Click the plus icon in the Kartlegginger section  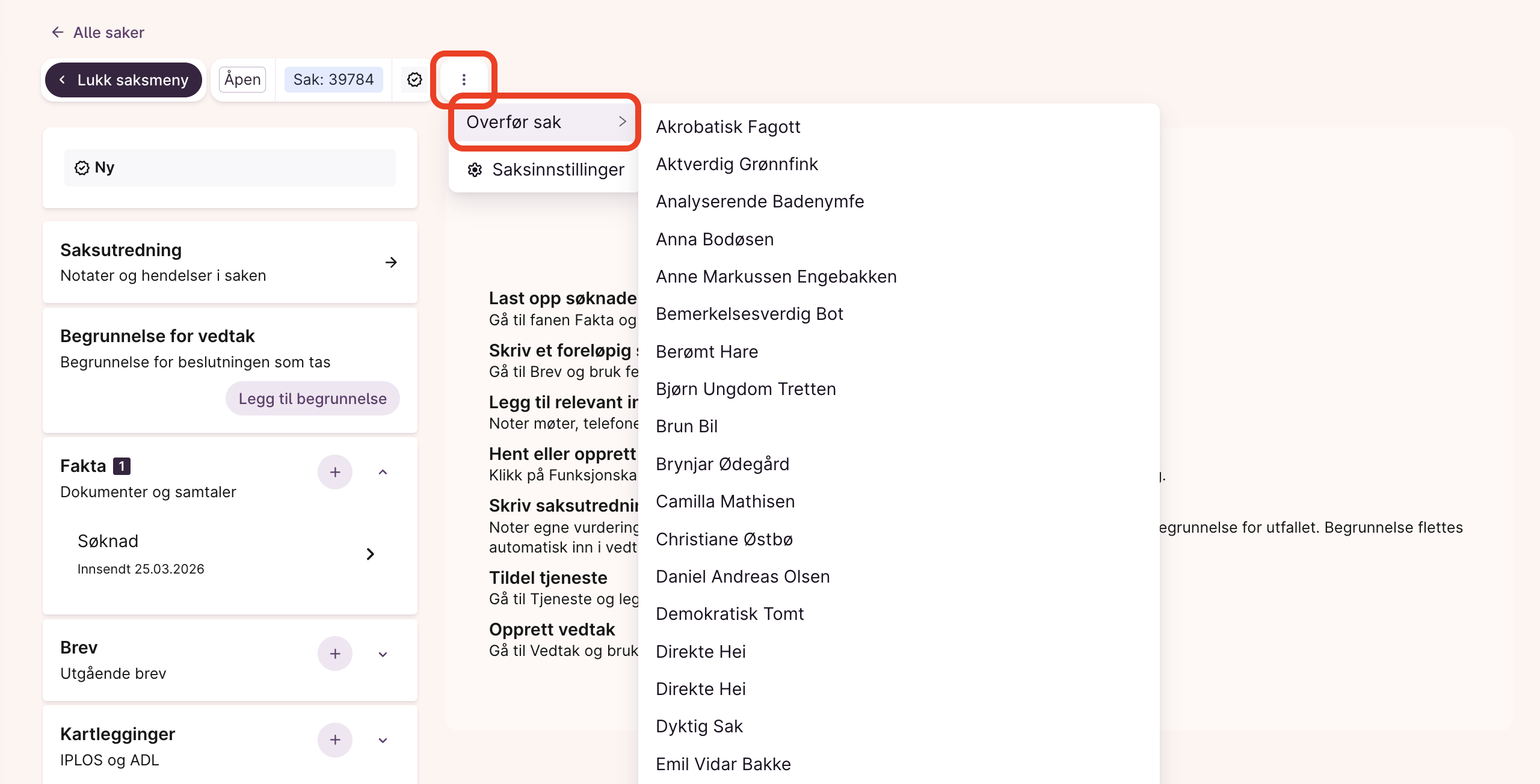(335, 740)
